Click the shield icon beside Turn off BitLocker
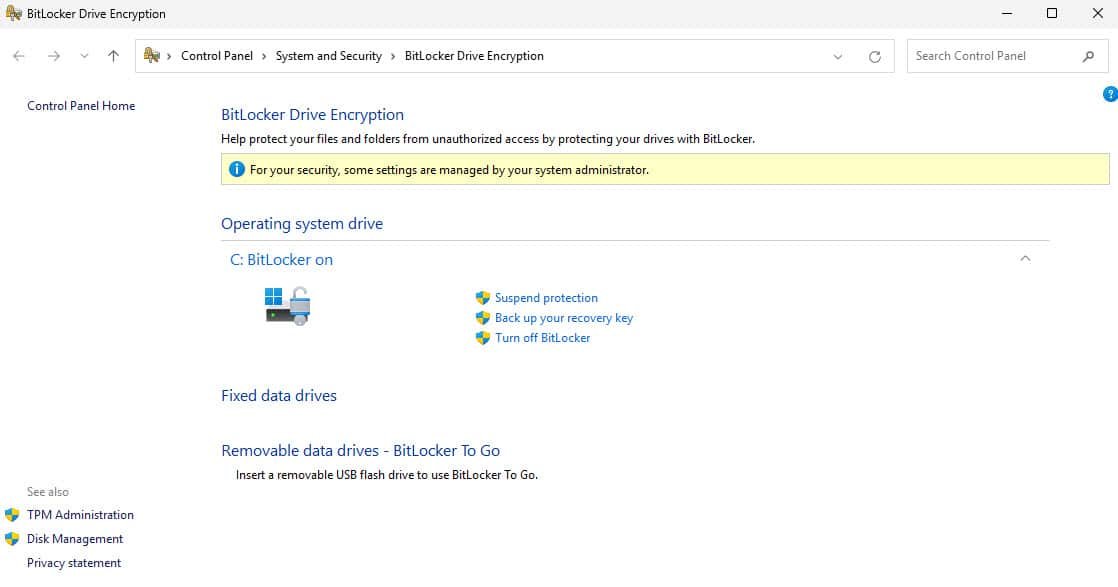 point(482,337)
